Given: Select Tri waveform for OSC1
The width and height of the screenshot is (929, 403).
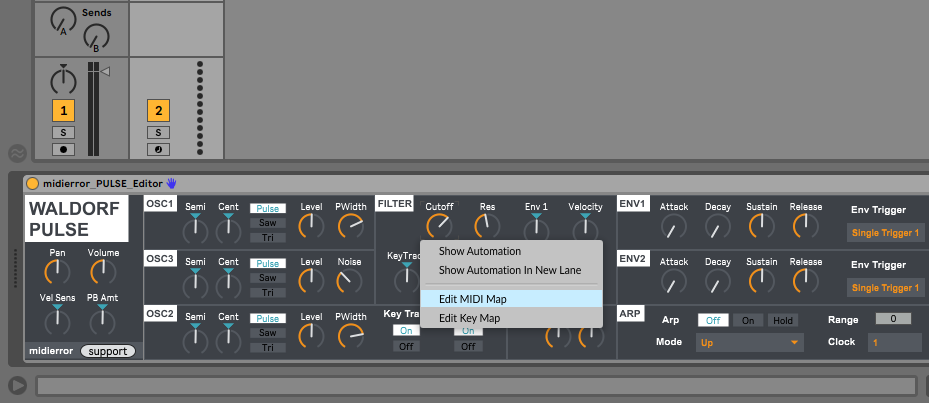Looking at the screenshot, I should click(268, 238).
